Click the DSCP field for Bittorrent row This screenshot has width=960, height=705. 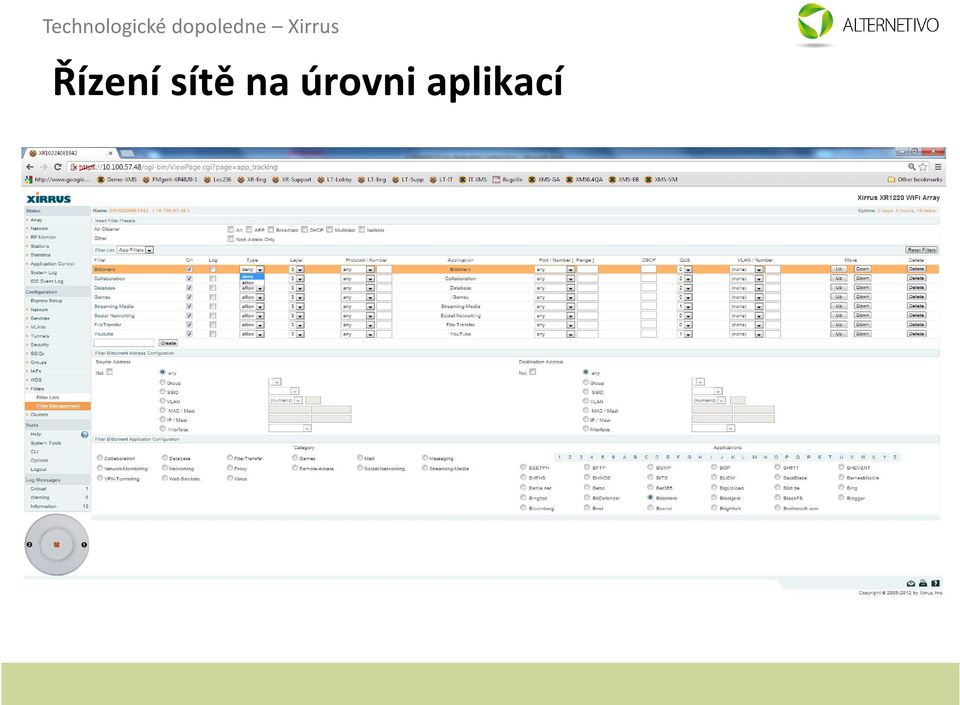(x=648, y=269)
